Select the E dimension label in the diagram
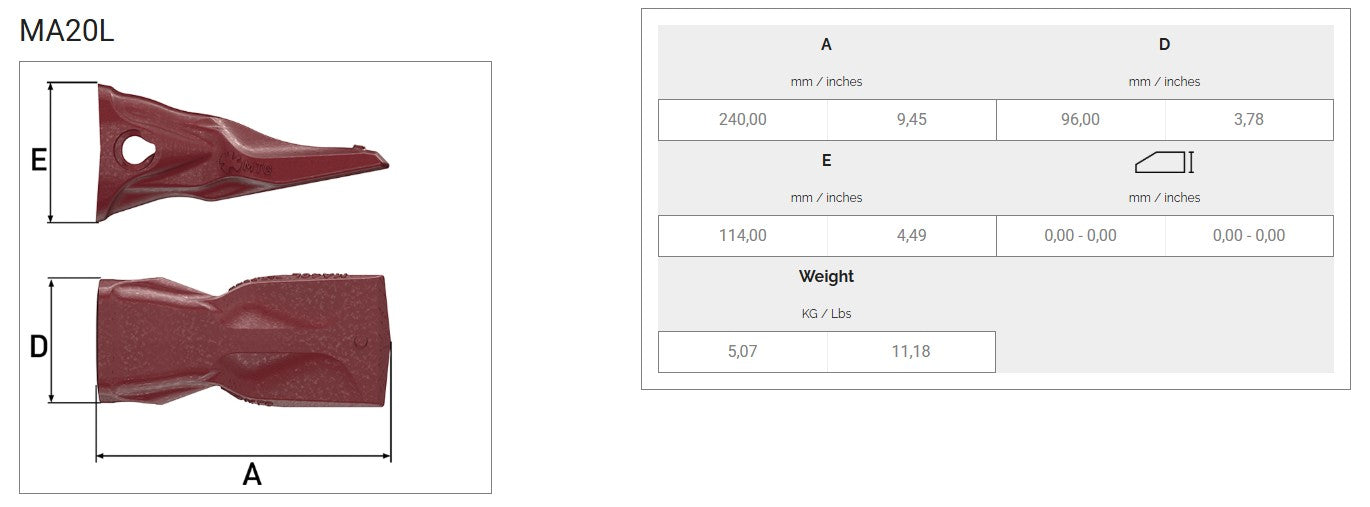 click(x=39, y=160)
